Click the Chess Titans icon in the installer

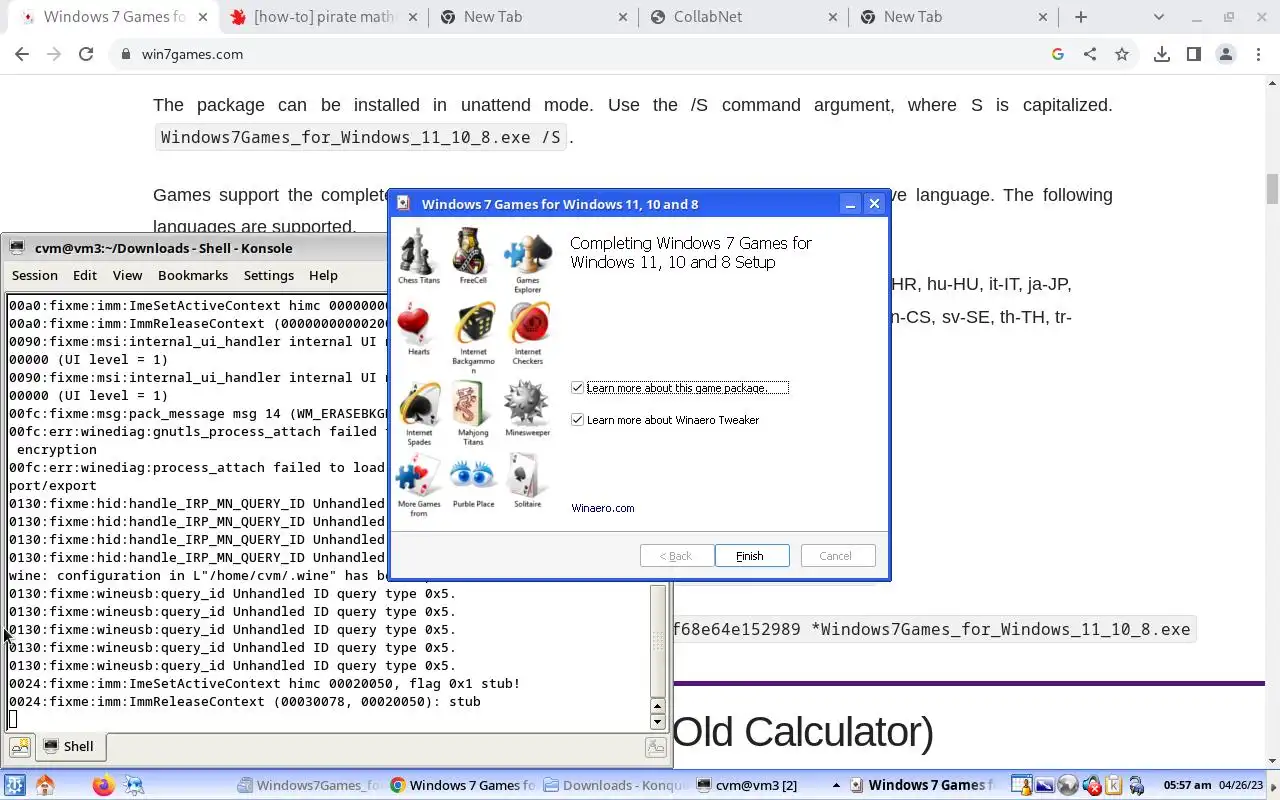pyautogui.click(x=419, y=251)
